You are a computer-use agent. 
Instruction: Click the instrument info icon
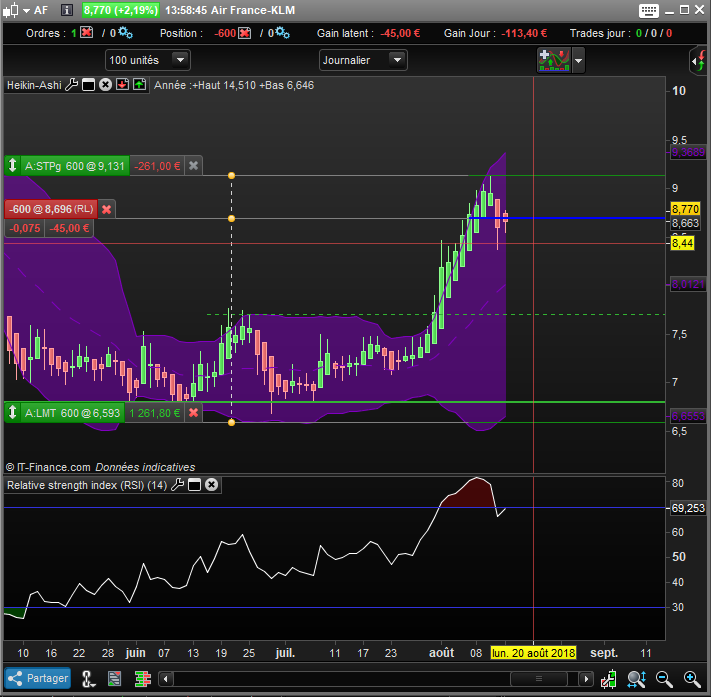pyautogui.click(x=67, y=10)
